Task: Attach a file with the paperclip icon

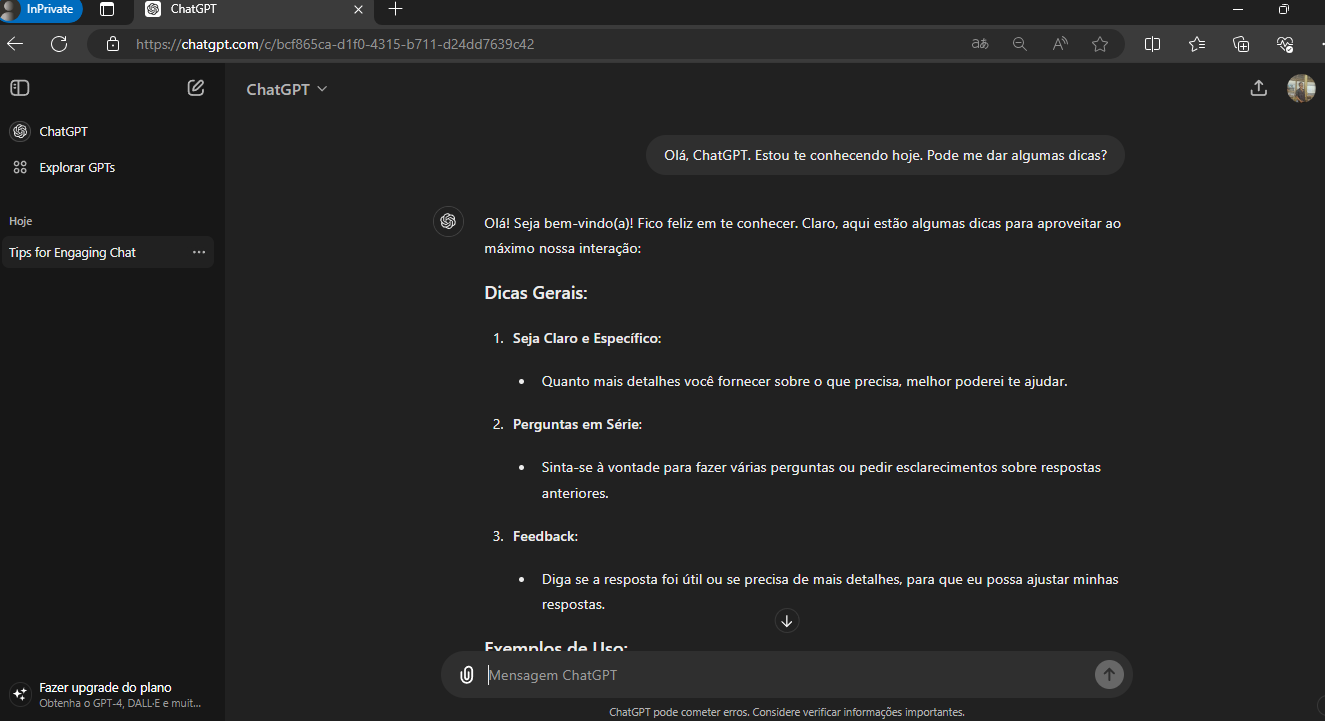Action: [x=466, y=675]
